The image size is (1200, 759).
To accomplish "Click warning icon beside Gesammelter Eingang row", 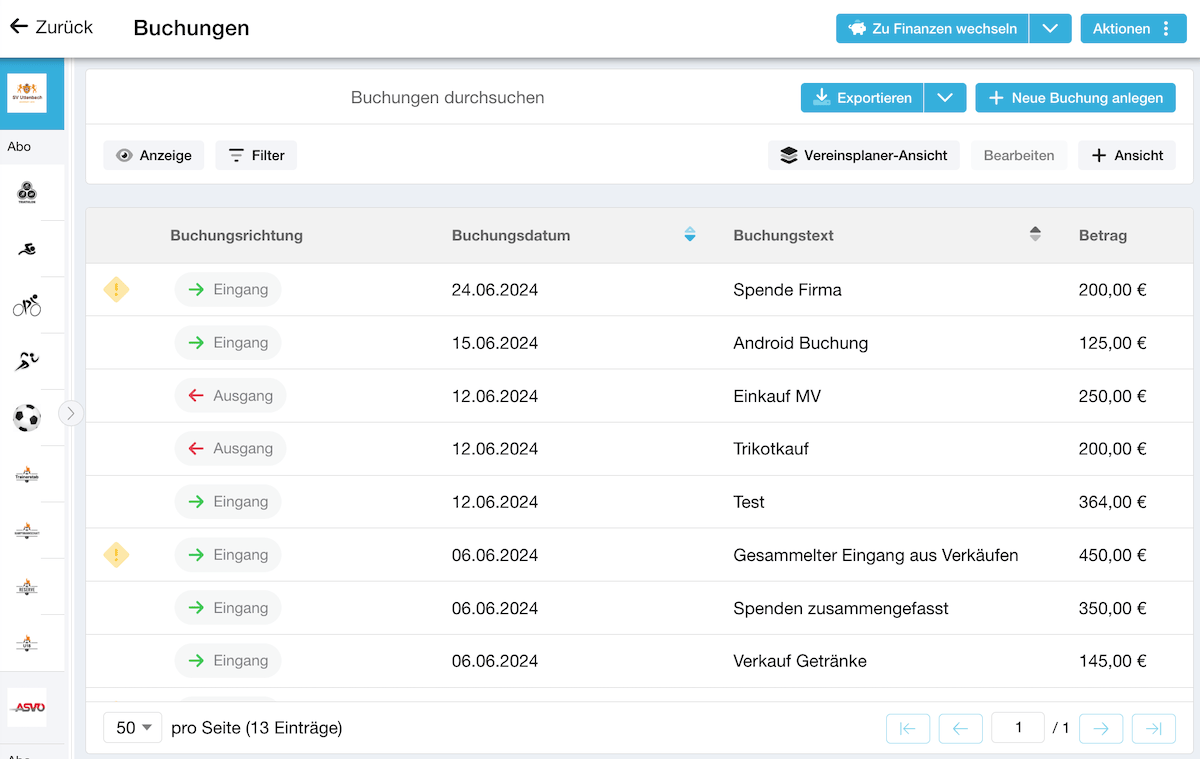I will click(x=117, y=555).
